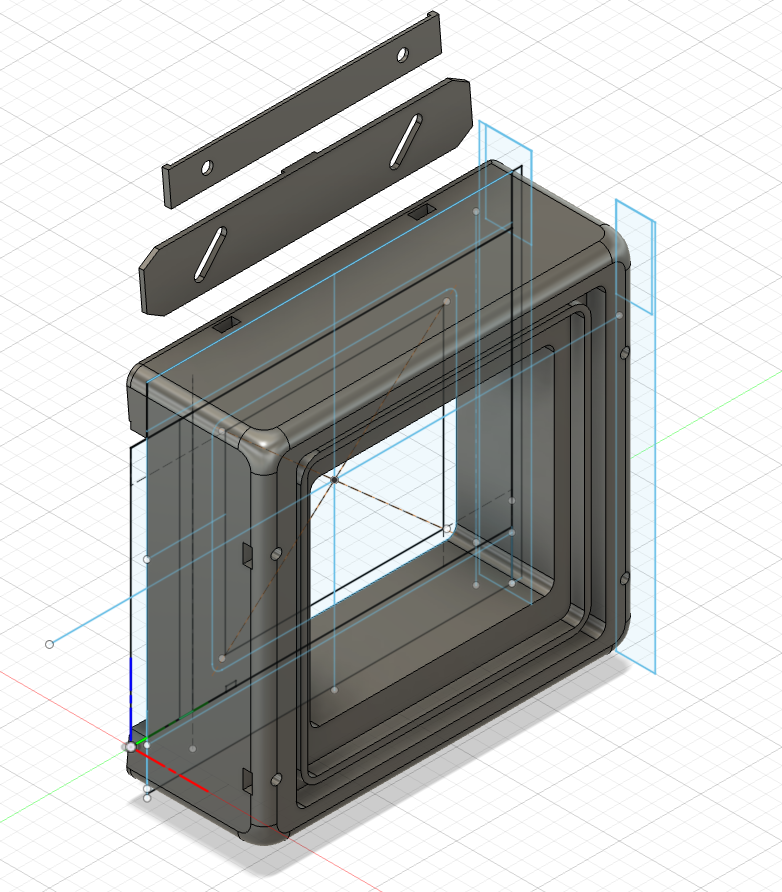Select the white sketch point at the rectangular opening's right corner
The height and width of the screenshot is (892, 782).
pyautogui.click(x=447, y=529)
